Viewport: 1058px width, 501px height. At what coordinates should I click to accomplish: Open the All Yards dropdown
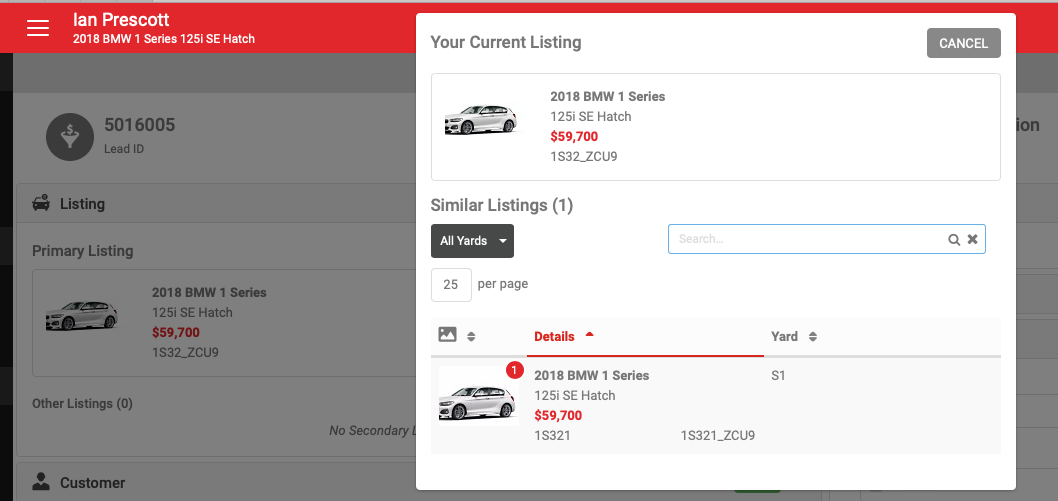(x=472, y=241)
